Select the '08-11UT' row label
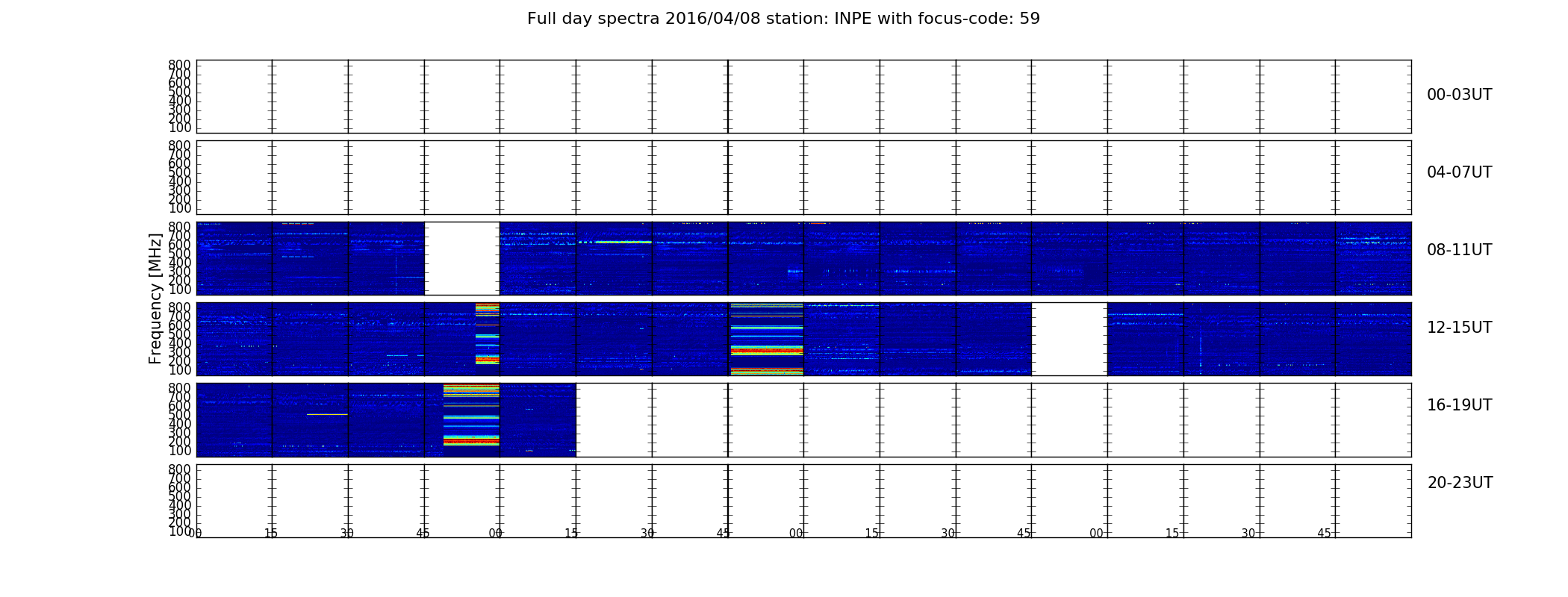This screenshot has width=1568, height=597. pyautogui.click(x=1459, y=250)
